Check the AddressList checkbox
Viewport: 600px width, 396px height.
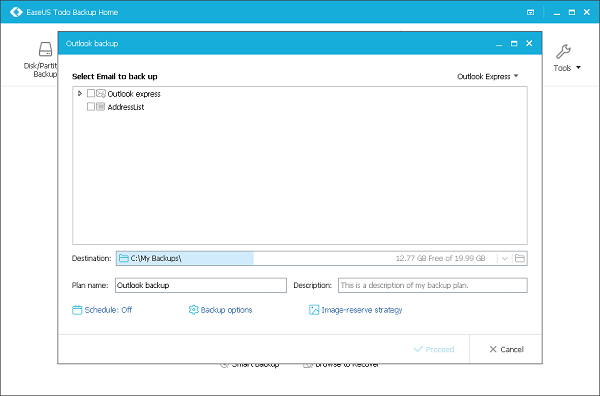(91, 107)
